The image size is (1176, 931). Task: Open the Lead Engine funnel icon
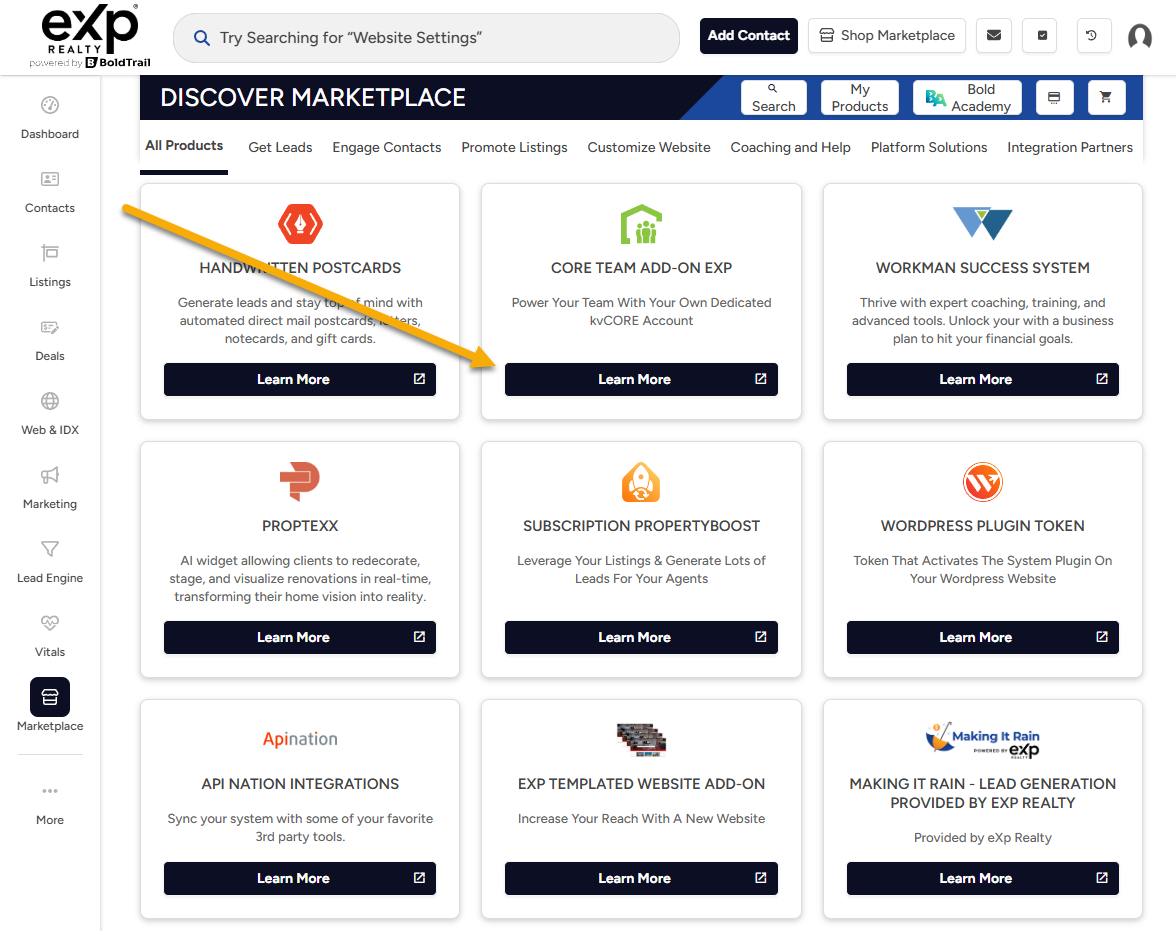pyautogui.click(x=50, y=549)
